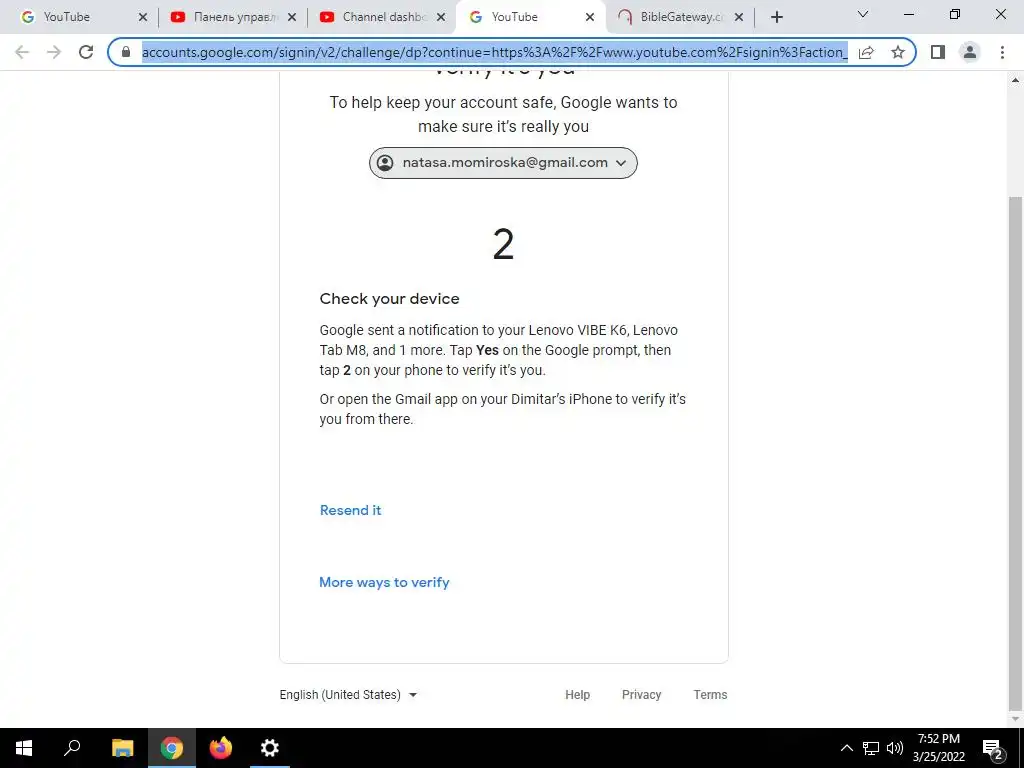This screenshot has width=1024, height=768.
Task: Open the Chrome side panel
Action: point(938,52)
